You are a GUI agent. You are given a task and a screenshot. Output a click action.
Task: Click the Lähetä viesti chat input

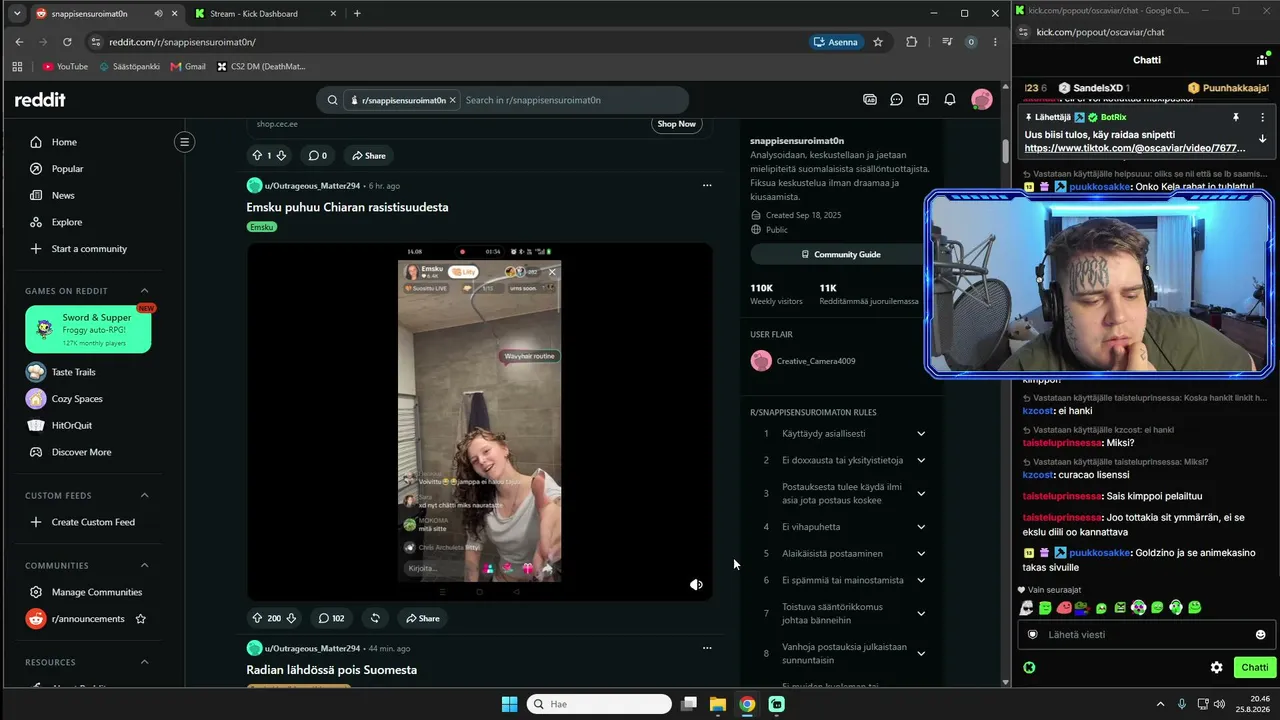[1145, 635]
